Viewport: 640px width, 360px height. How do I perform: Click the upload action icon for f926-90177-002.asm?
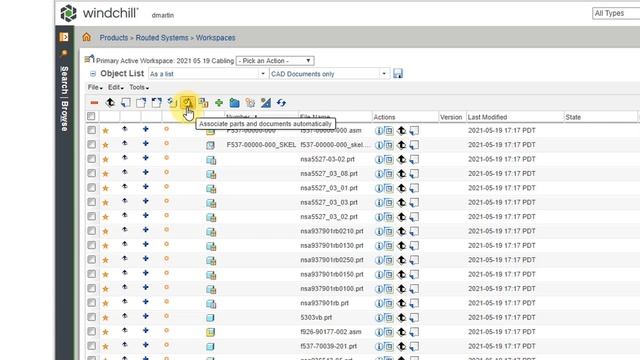pos(402,332)
